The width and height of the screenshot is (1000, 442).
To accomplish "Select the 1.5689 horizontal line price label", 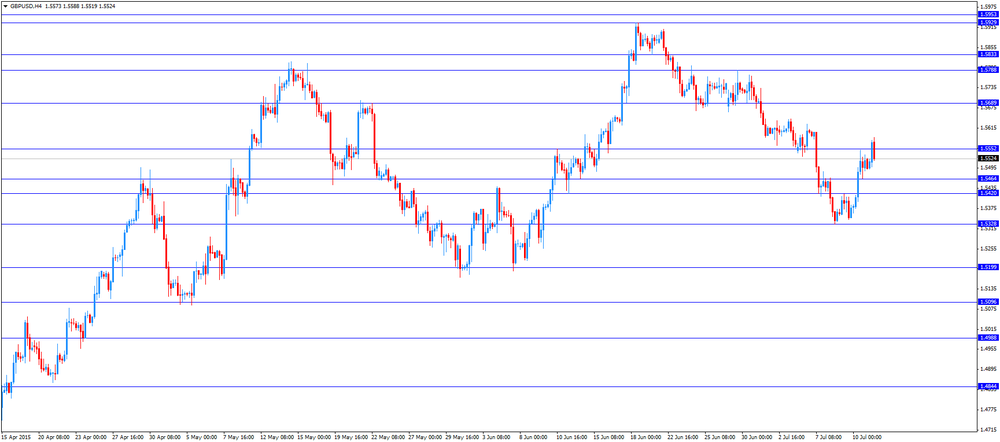I will click(988, 103).
